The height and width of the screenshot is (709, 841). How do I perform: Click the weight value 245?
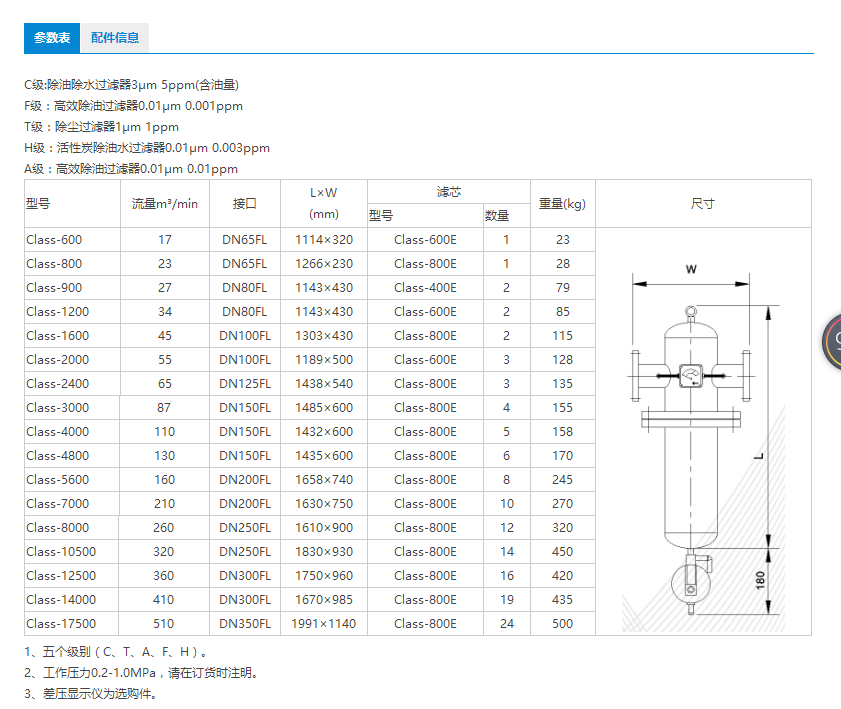coord(563,480)
